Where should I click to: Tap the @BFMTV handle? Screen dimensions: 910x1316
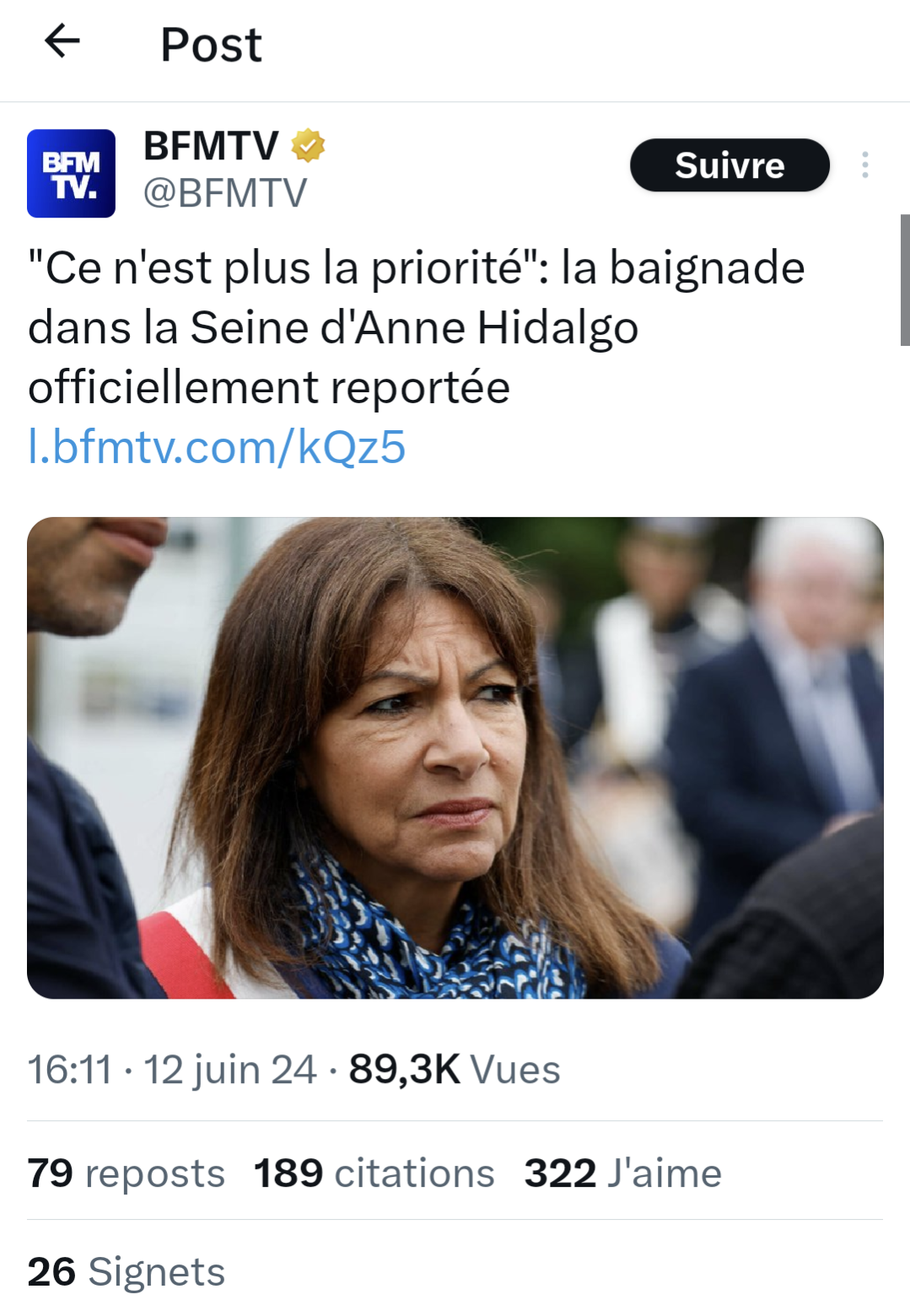224,193
